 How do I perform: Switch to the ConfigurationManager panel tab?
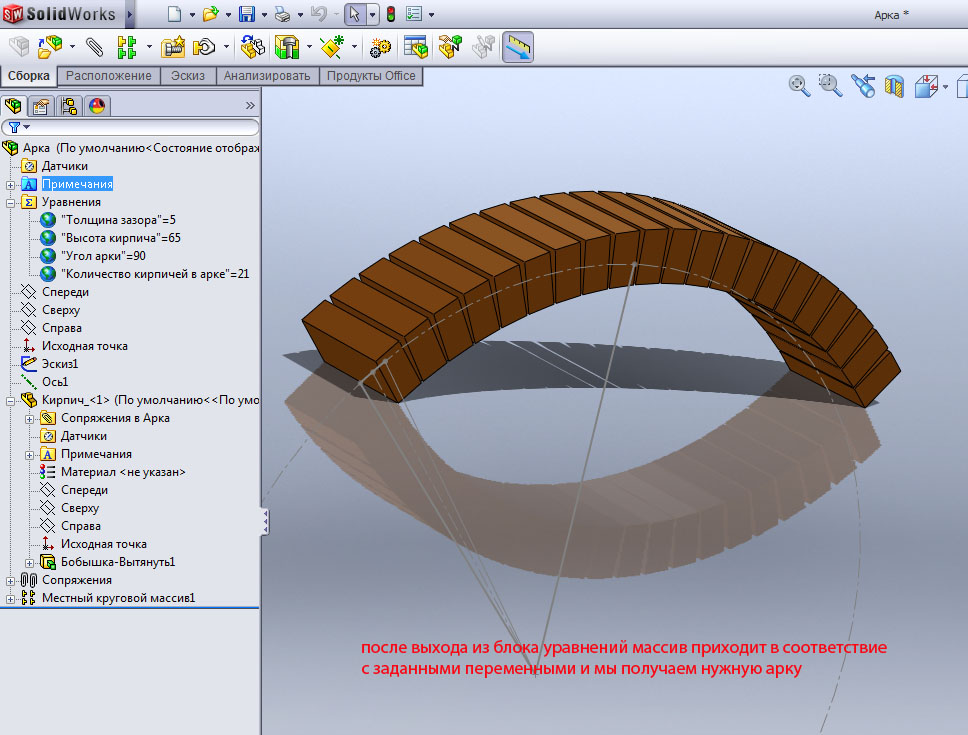coord(69,106)
